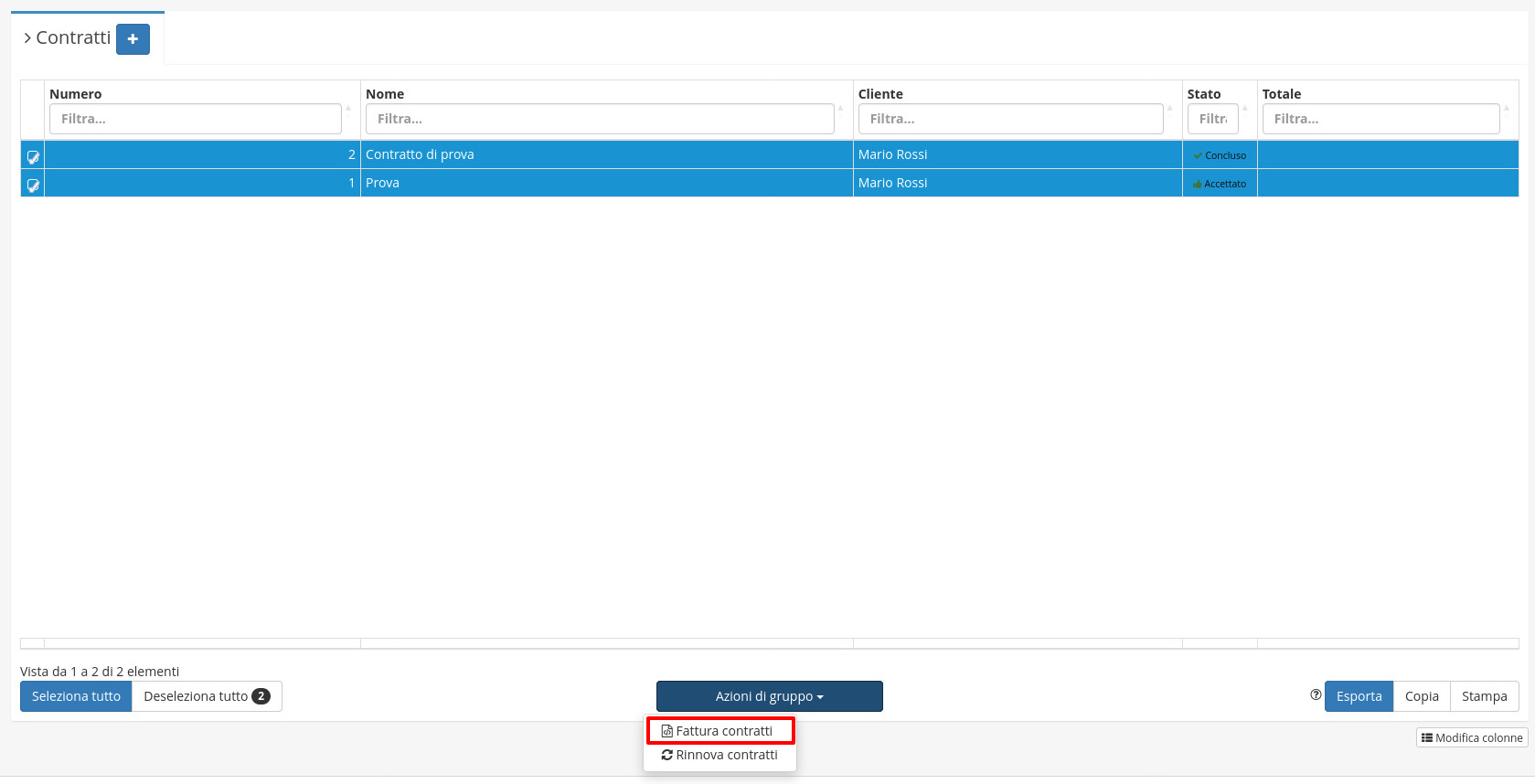Choose Fattura contratti from the menu
The image size is (1535, 784).
pos(720,731)
